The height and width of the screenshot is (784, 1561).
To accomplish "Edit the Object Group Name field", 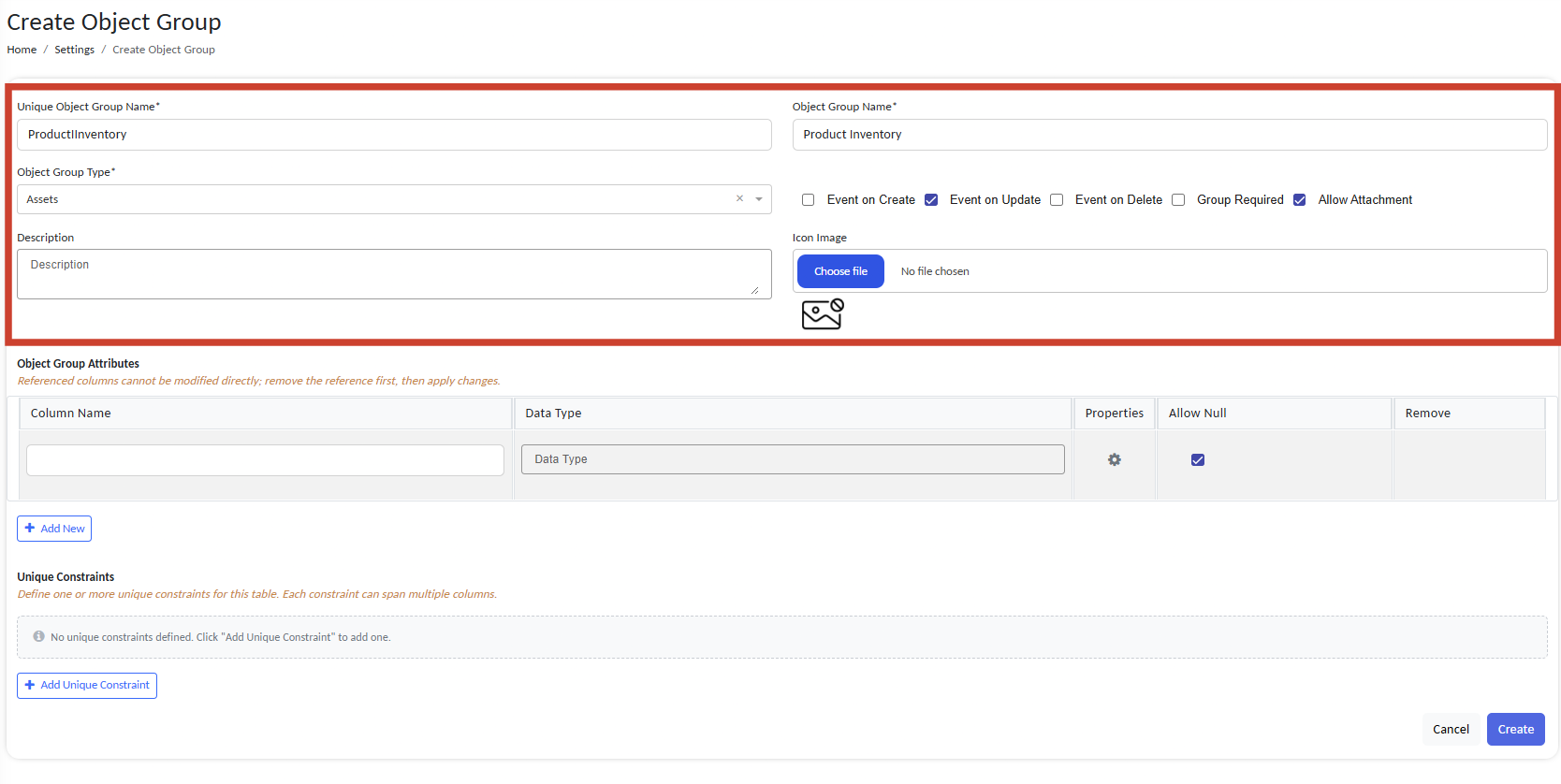I will [1169, 135].
